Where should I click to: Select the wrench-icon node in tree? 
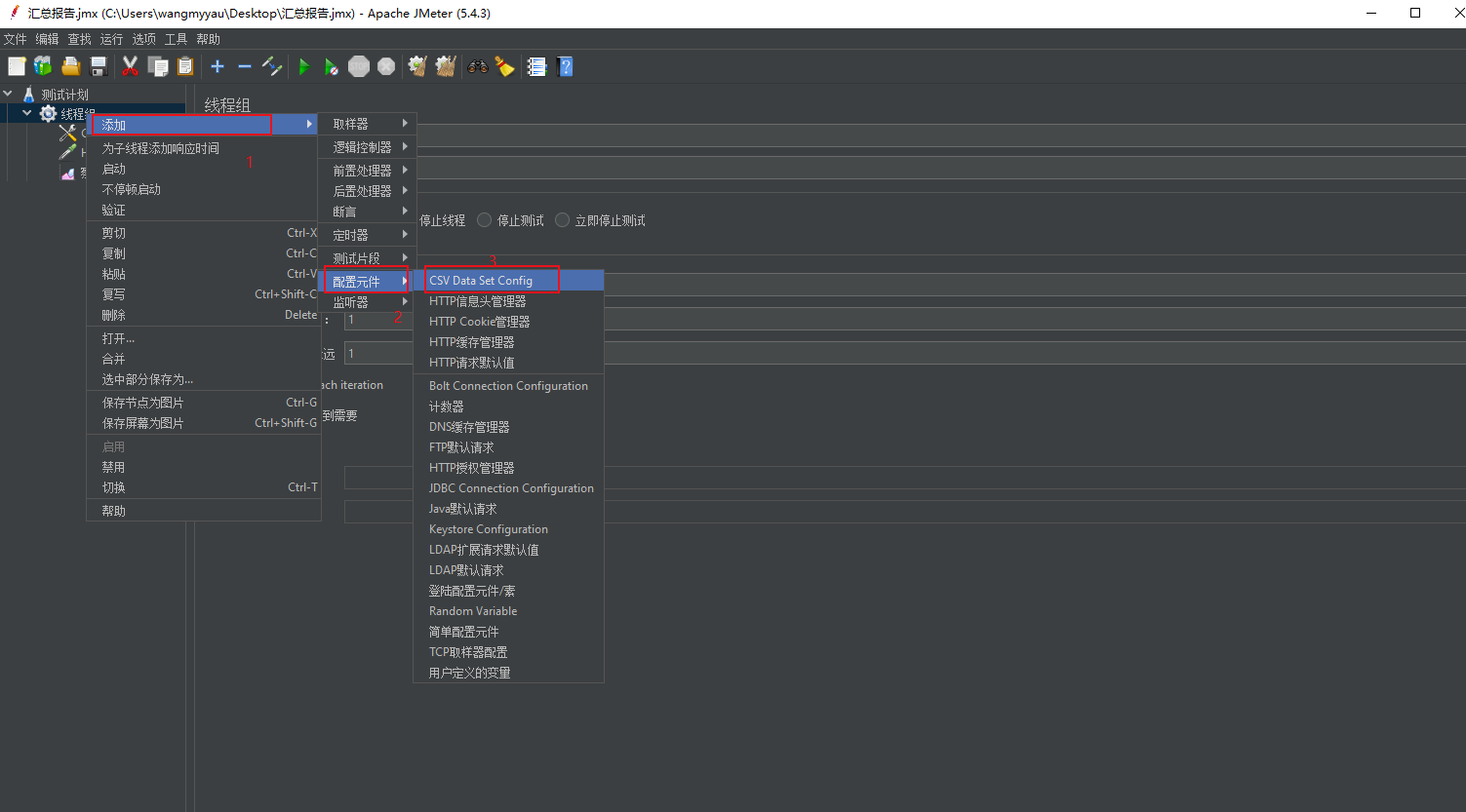point(67,133)
